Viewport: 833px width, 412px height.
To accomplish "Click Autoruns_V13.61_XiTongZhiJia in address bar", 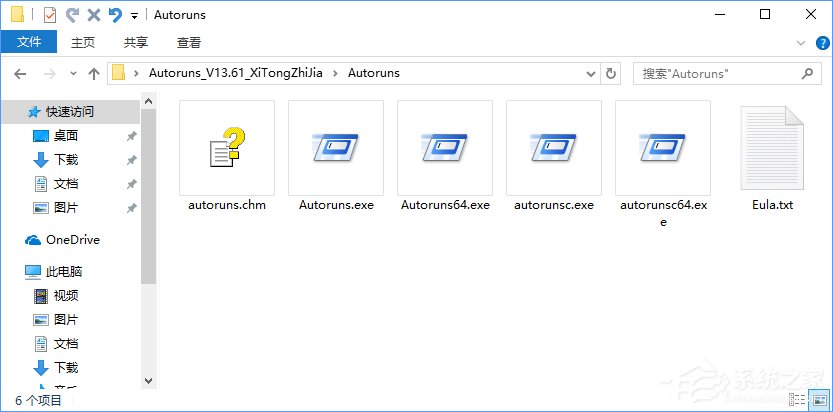I will 235,73.
